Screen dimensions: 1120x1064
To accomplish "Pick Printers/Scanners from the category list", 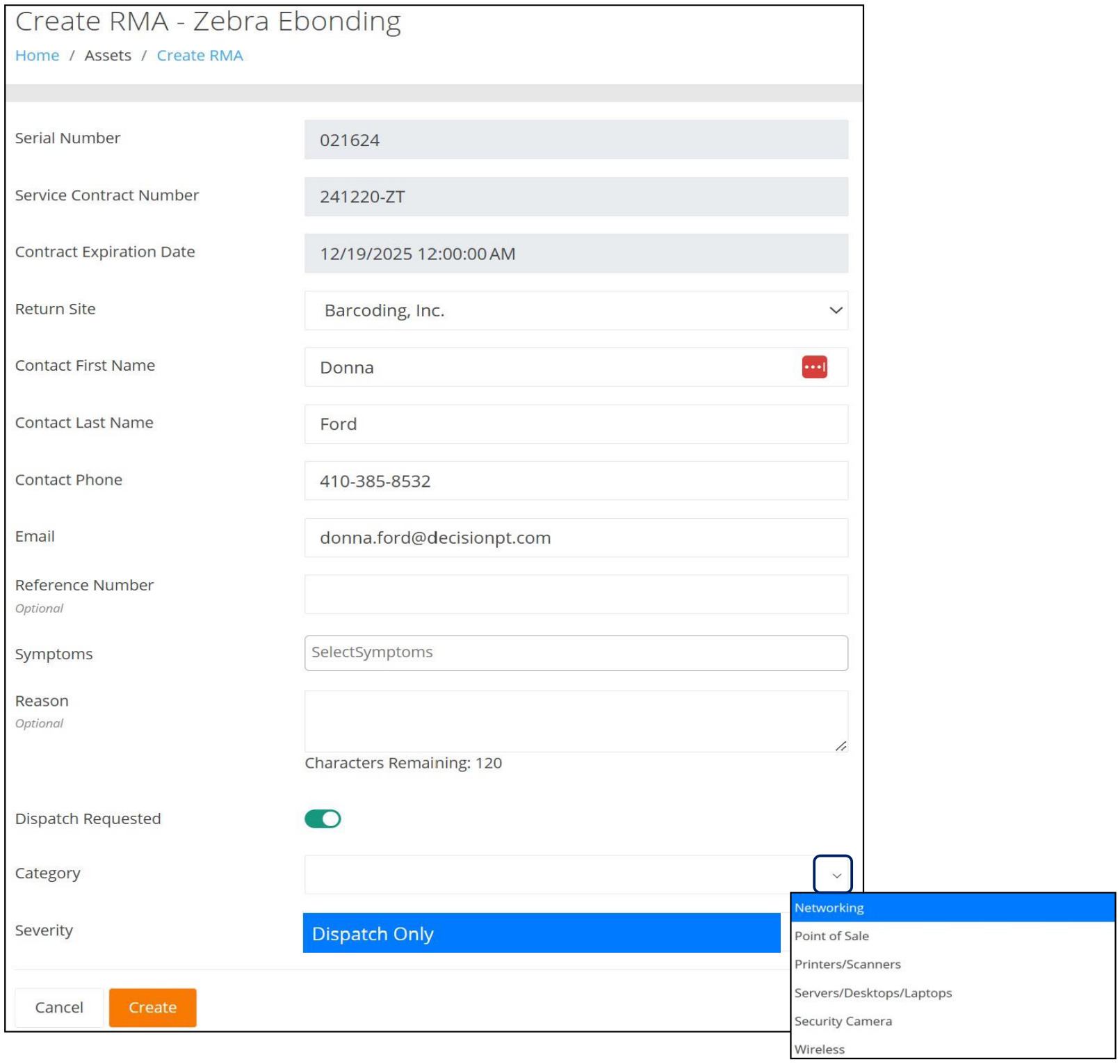I will 952,965.
